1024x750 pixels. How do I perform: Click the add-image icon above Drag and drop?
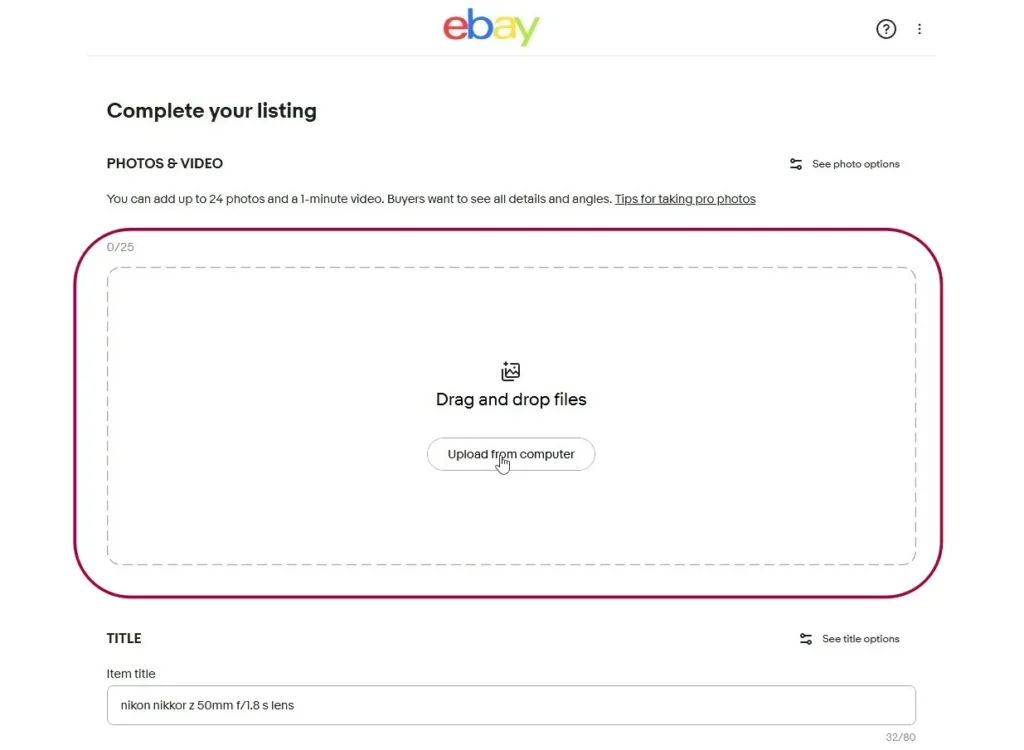[x=511, y=372]
